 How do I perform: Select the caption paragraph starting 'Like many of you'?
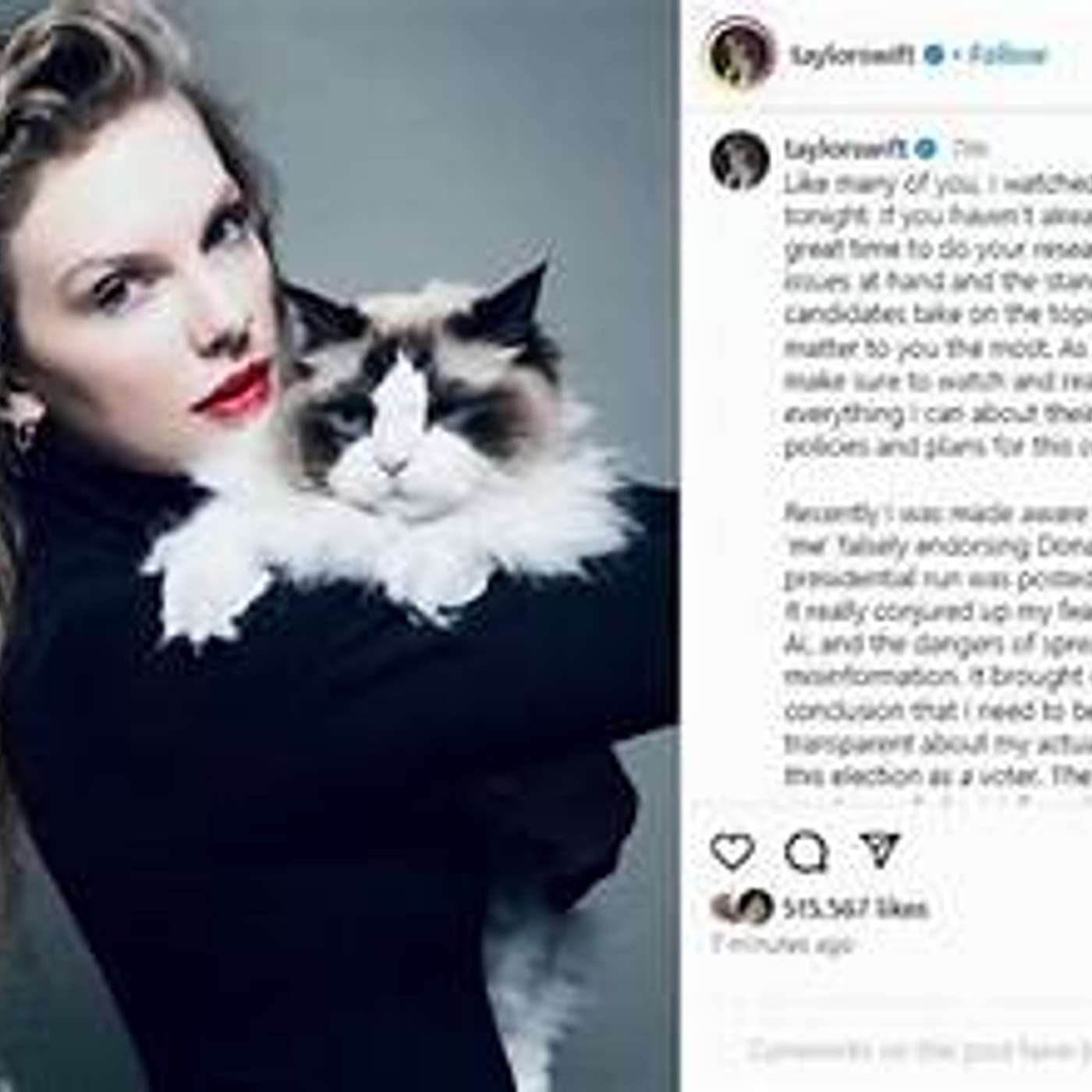coord(938,316)
